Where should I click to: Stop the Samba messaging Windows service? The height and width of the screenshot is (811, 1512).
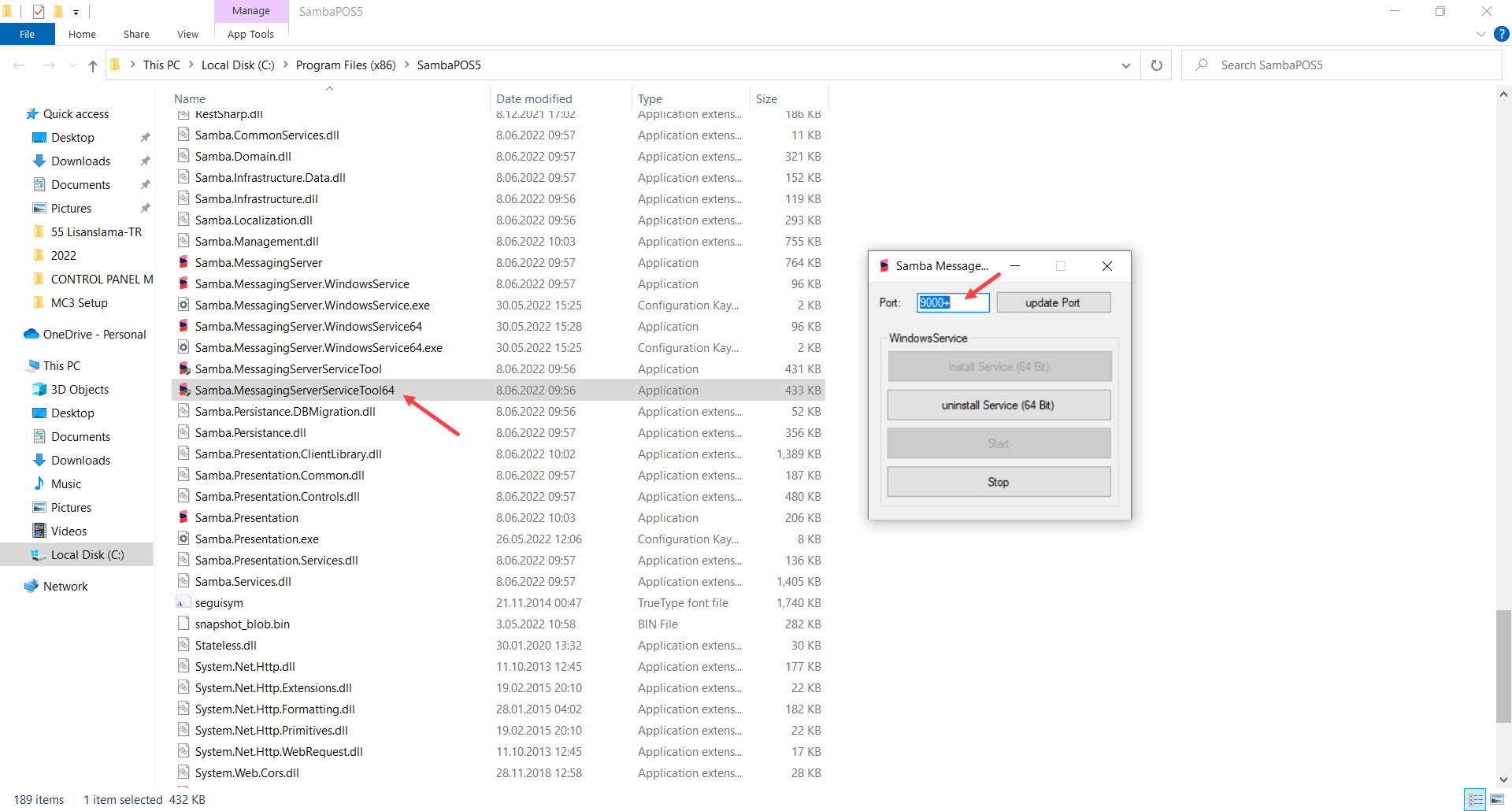coord(998,481)
